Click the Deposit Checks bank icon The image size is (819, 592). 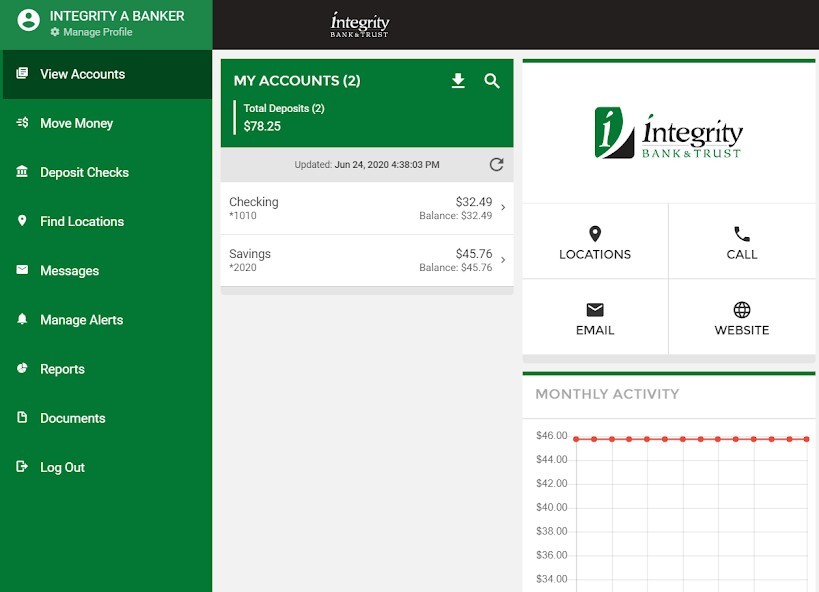22,171
